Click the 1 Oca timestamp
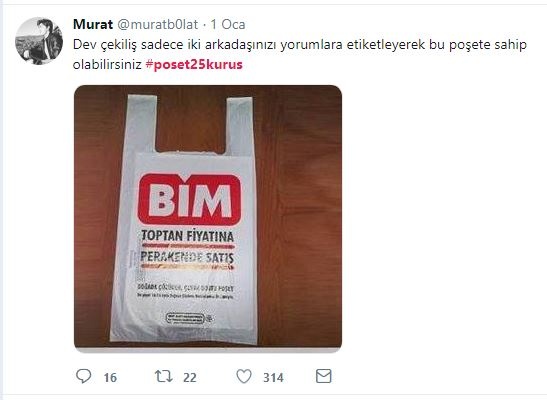This screenshot has width=547, height=400. point(228,24)
